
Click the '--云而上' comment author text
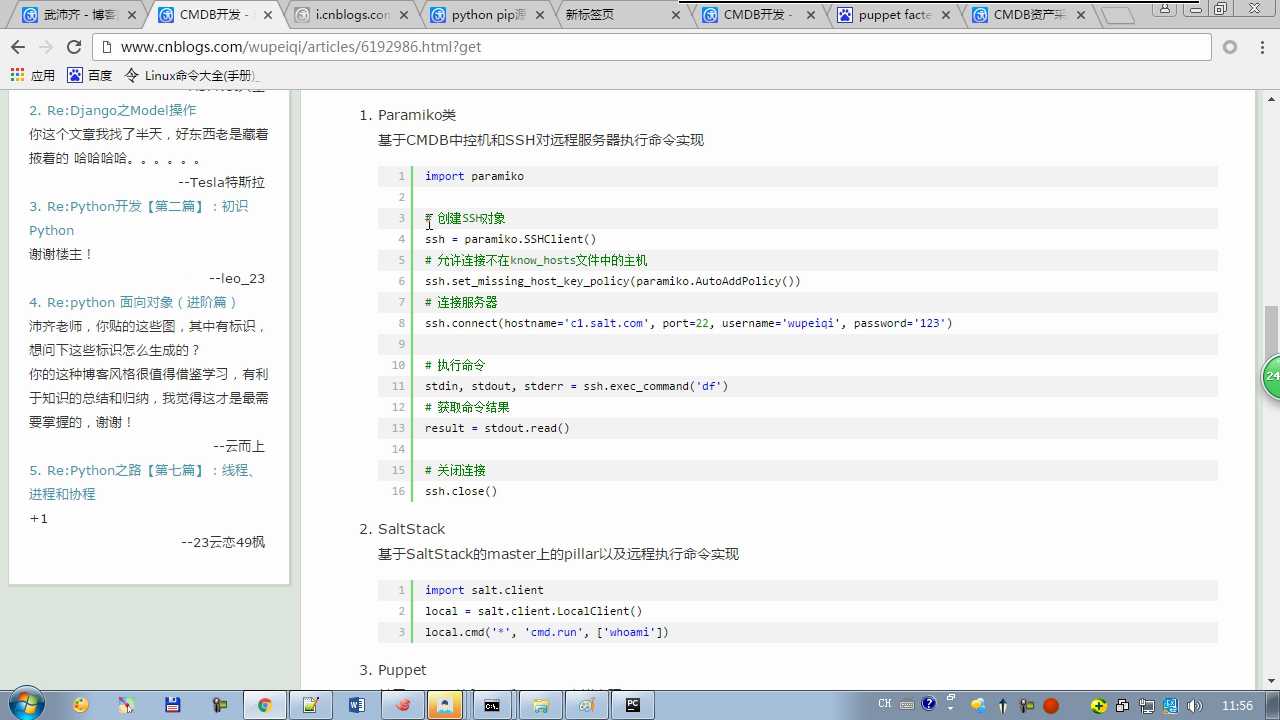239,446
